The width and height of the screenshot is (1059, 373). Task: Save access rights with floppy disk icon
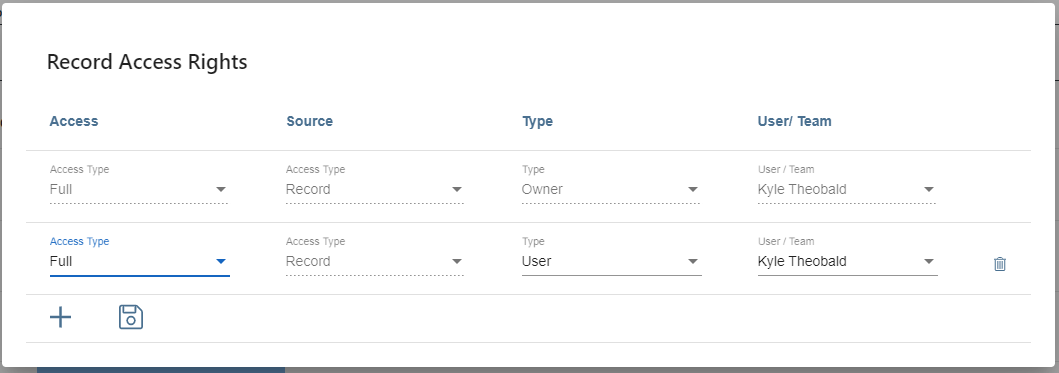pos(131,317)
